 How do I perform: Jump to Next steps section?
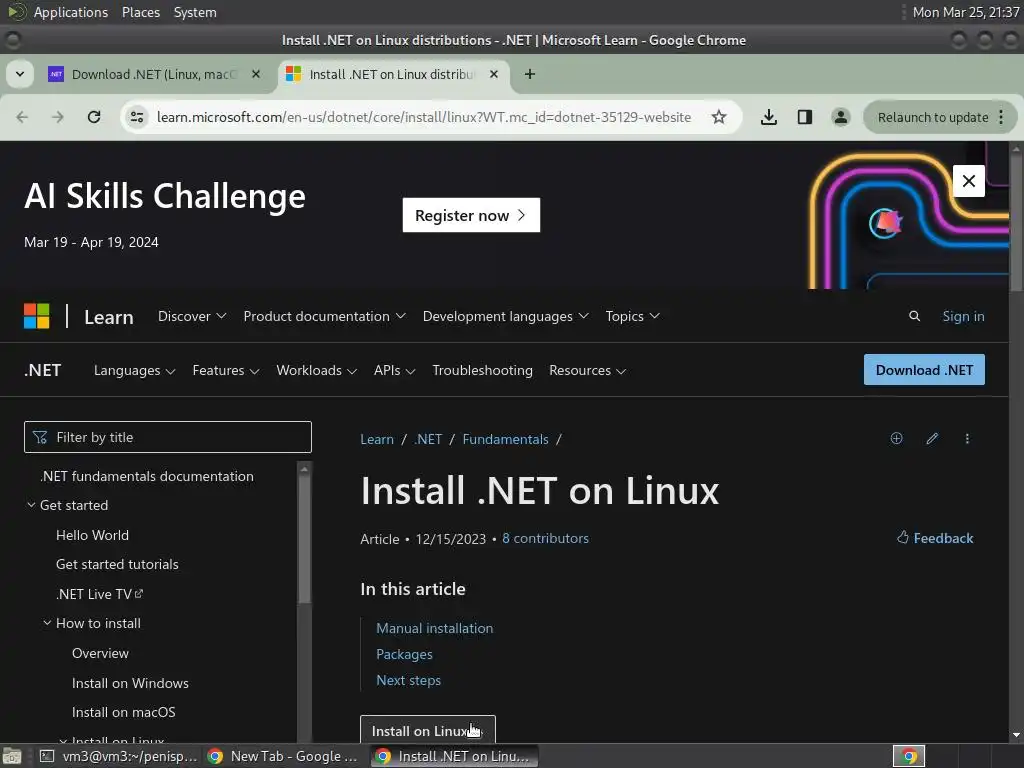pos(408,680)
